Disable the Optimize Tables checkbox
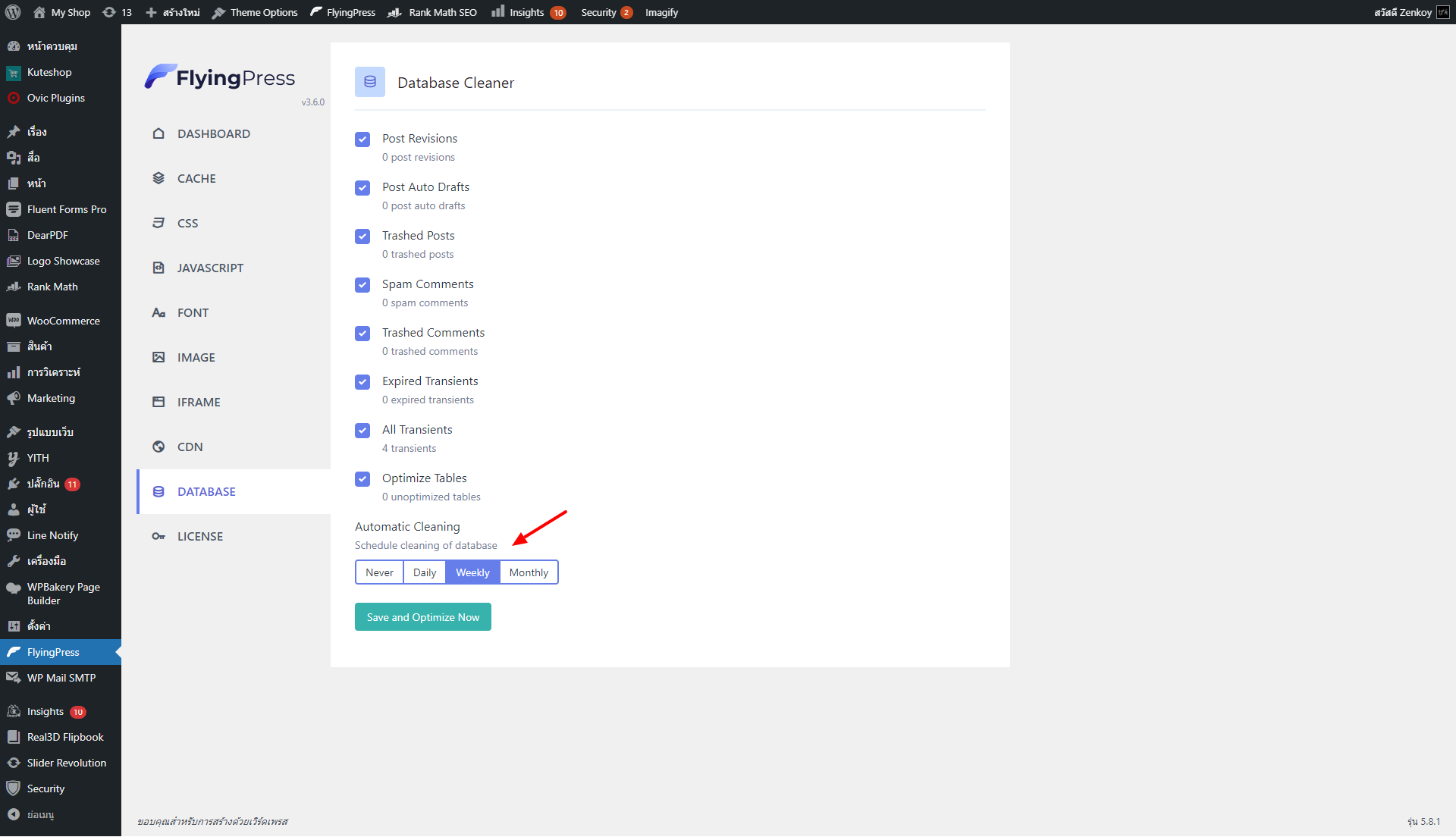Image resolution: width=1456 pixels, height=837 pixels. pyautogui.click(x=362, y=479)
